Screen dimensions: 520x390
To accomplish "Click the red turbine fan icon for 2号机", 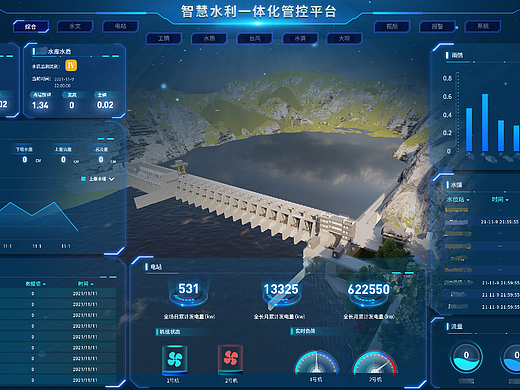I will [230, 360].
